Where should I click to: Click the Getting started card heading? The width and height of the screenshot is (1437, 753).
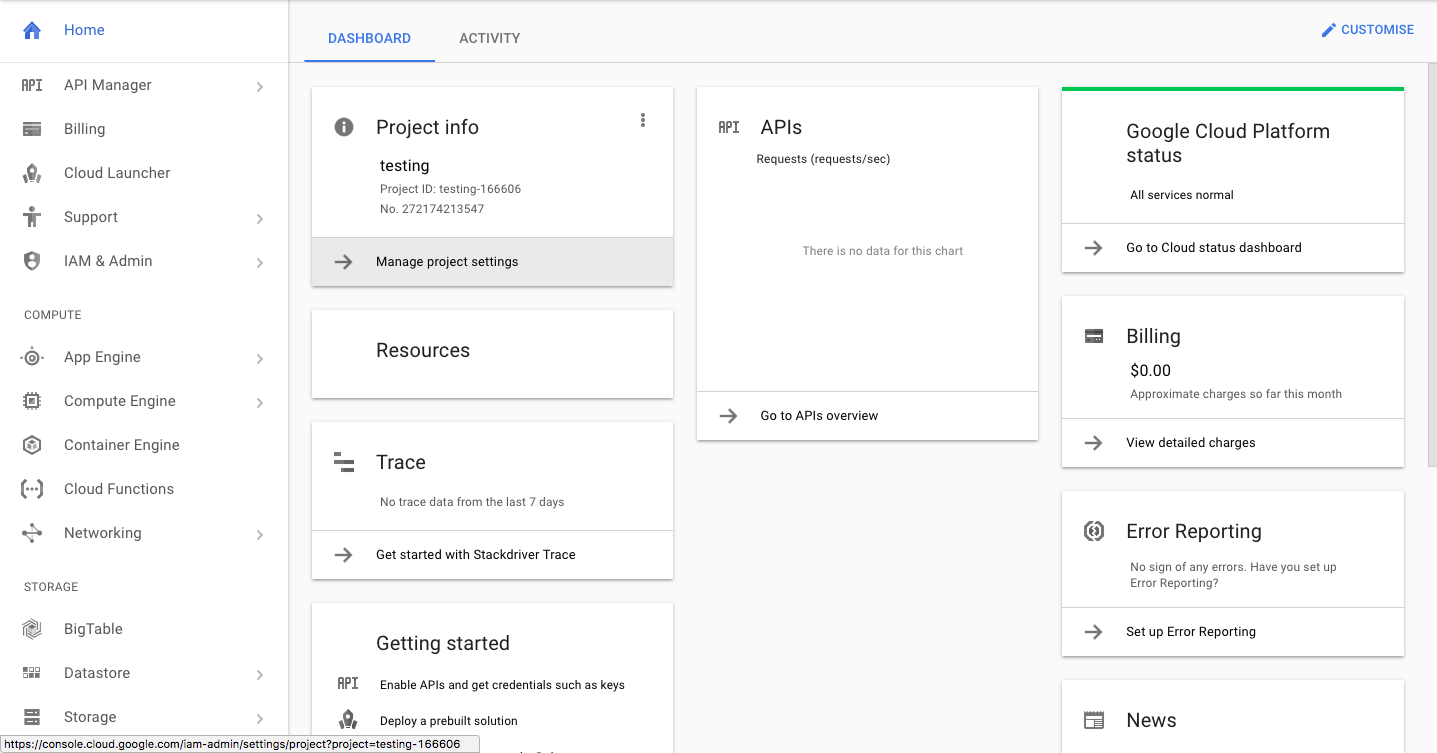tap(443, 644)
